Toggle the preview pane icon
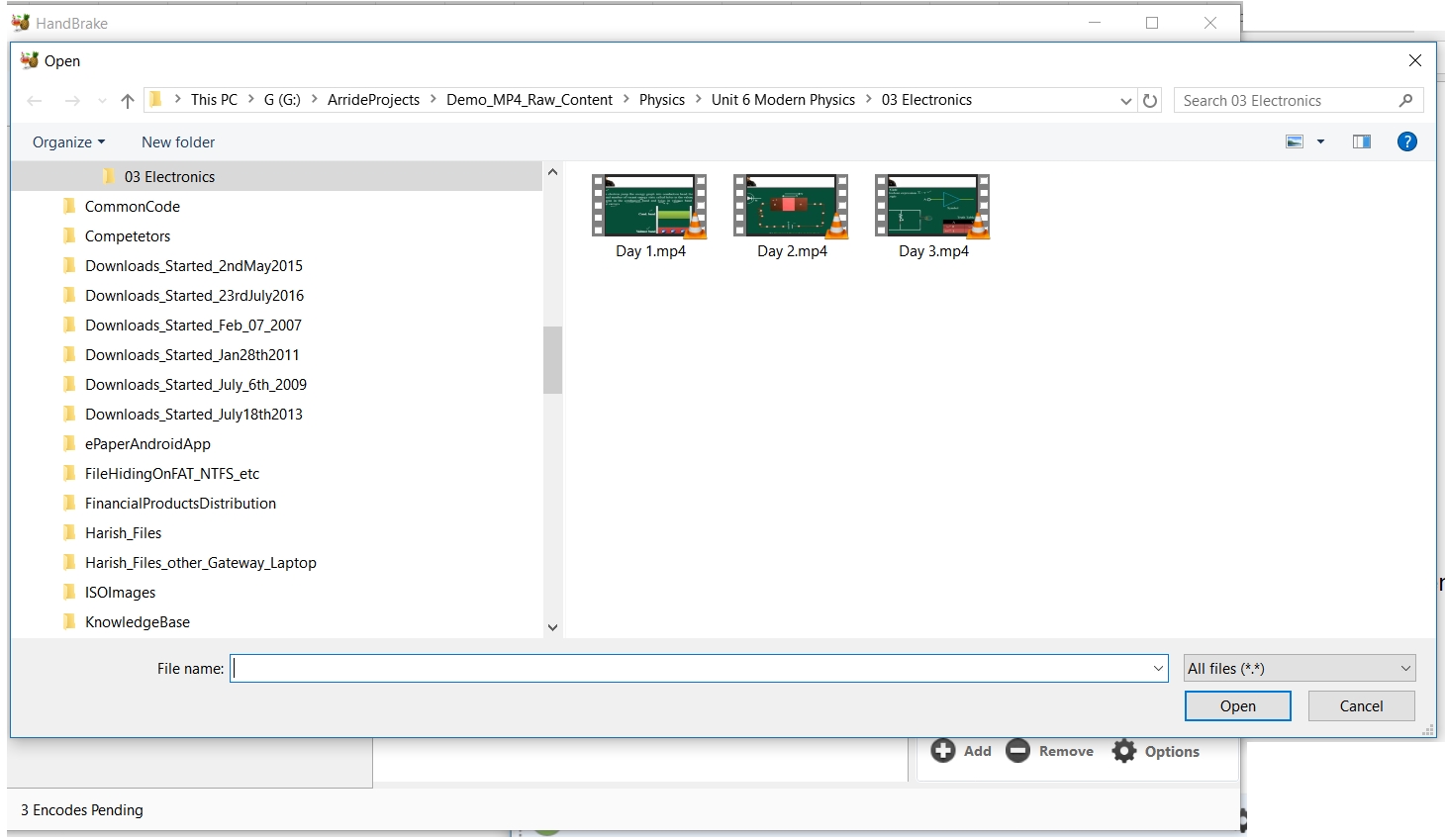Screen dimensions: 1446x840 1362,141
